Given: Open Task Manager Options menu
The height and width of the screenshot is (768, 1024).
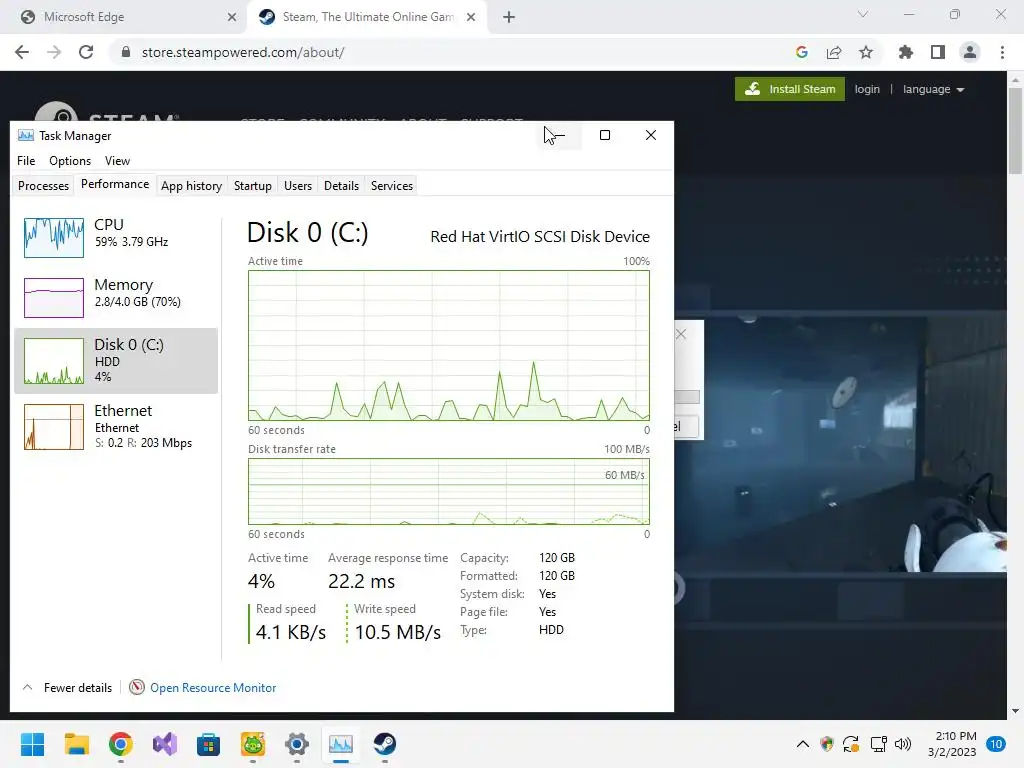Looking at the screenshot, I should (70, 161).
